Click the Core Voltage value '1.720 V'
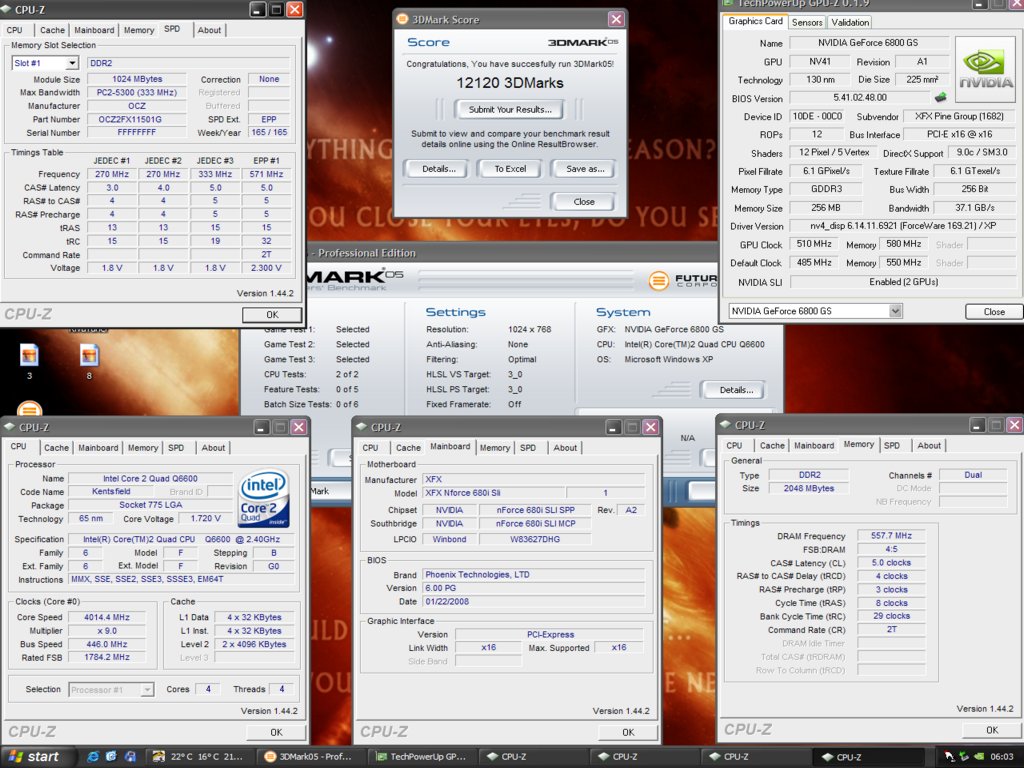 pos(205,519)
